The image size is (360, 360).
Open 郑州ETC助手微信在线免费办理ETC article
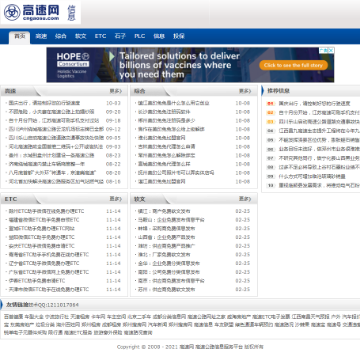coord(46,211)
